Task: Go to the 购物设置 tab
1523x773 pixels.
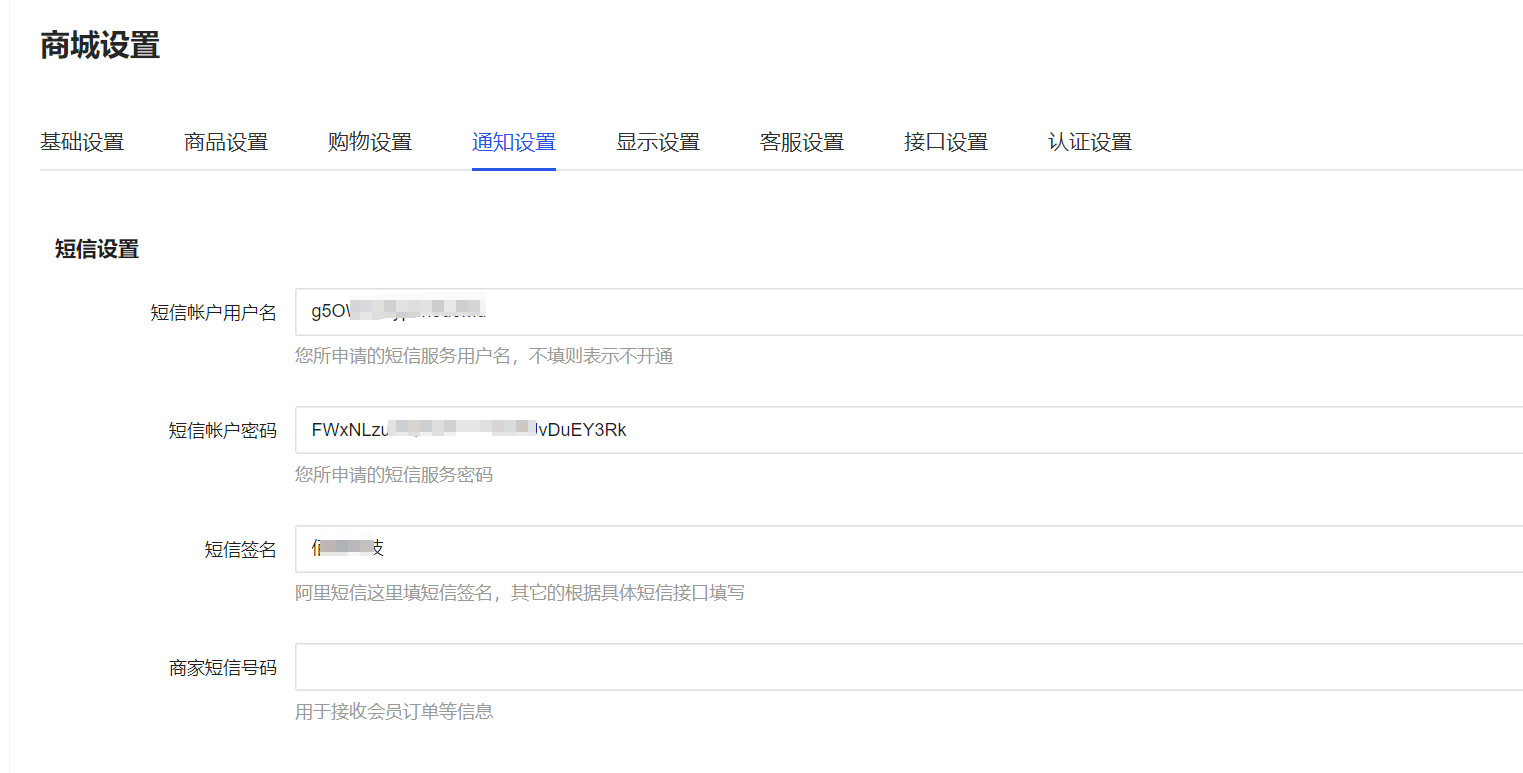Action: (370, 142)
